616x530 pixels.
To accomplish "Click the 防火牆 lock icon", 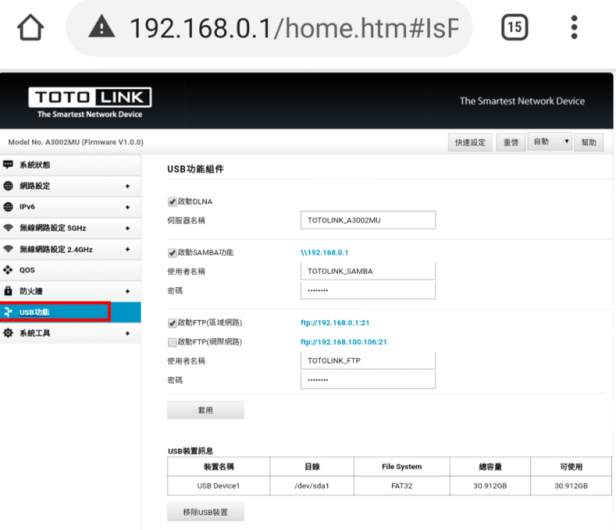I will pyautogui.click(x=8, y=291).
